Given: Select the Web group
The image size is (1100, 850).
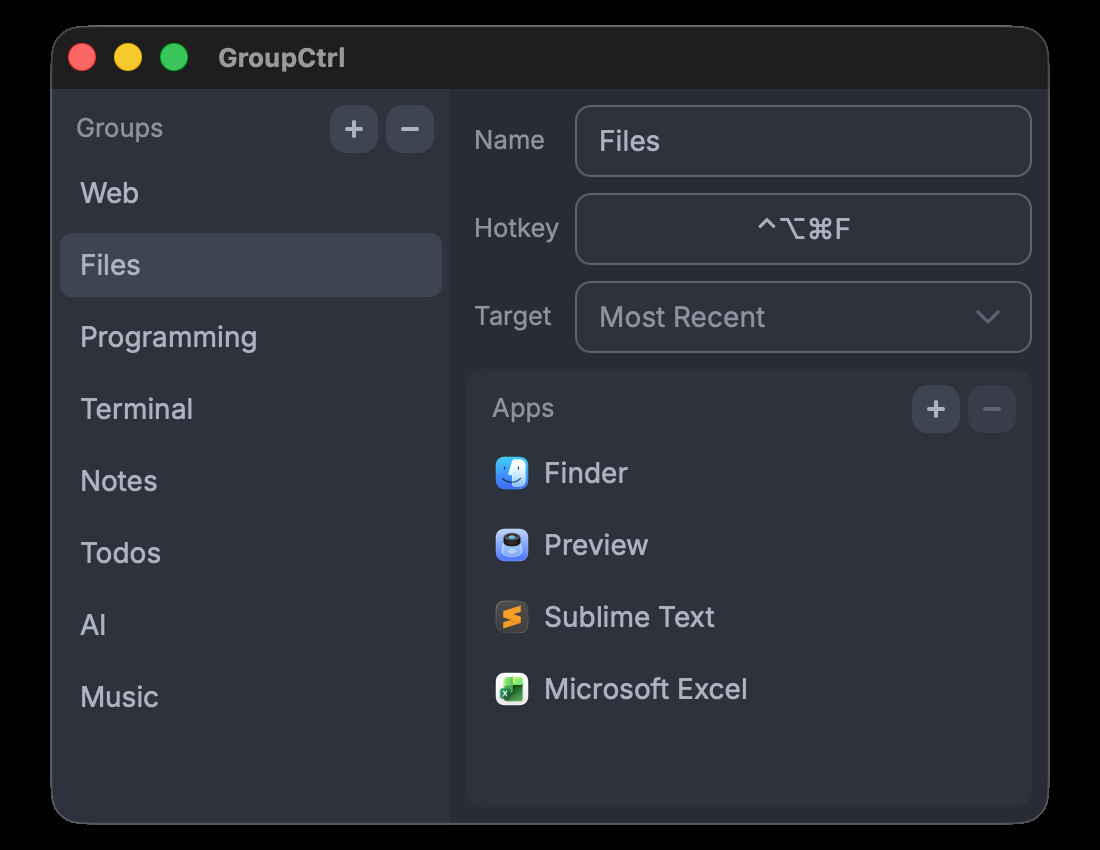Looking at the screenshot, I should coord(110,193).
